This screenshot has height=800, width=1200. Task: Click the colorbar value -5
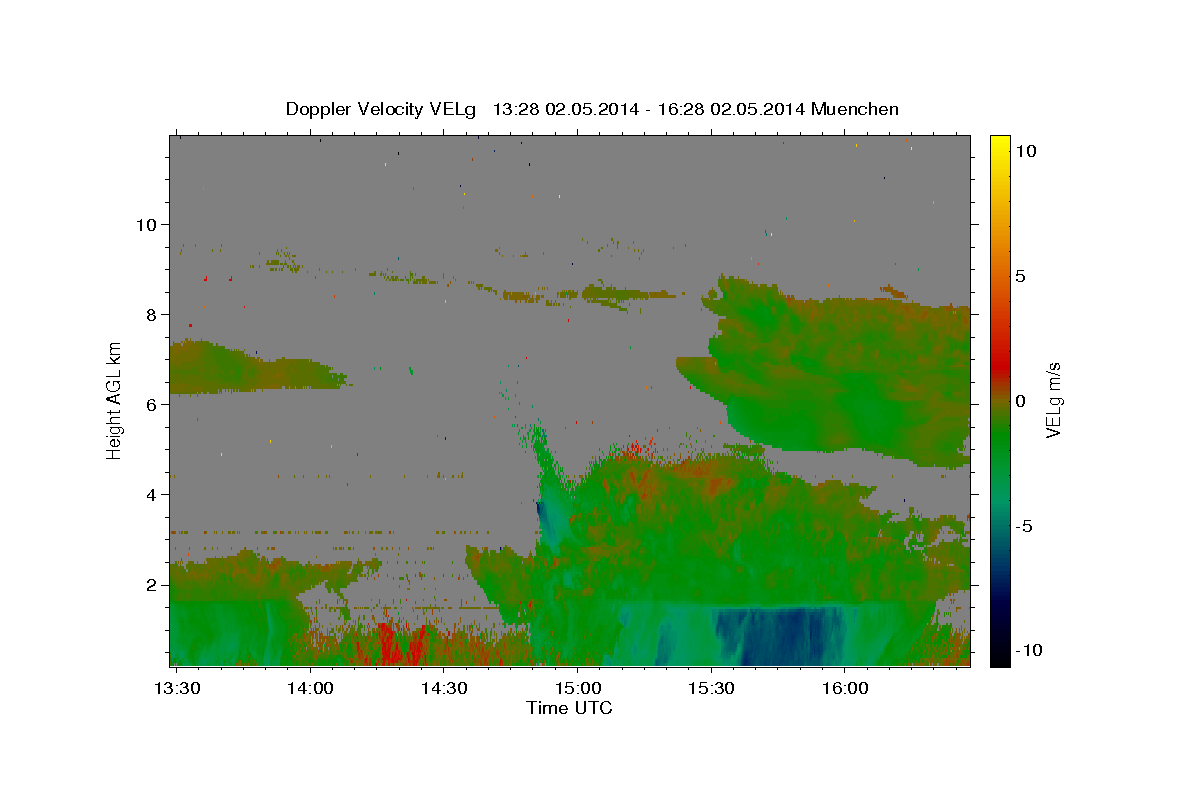[1022, 525]
